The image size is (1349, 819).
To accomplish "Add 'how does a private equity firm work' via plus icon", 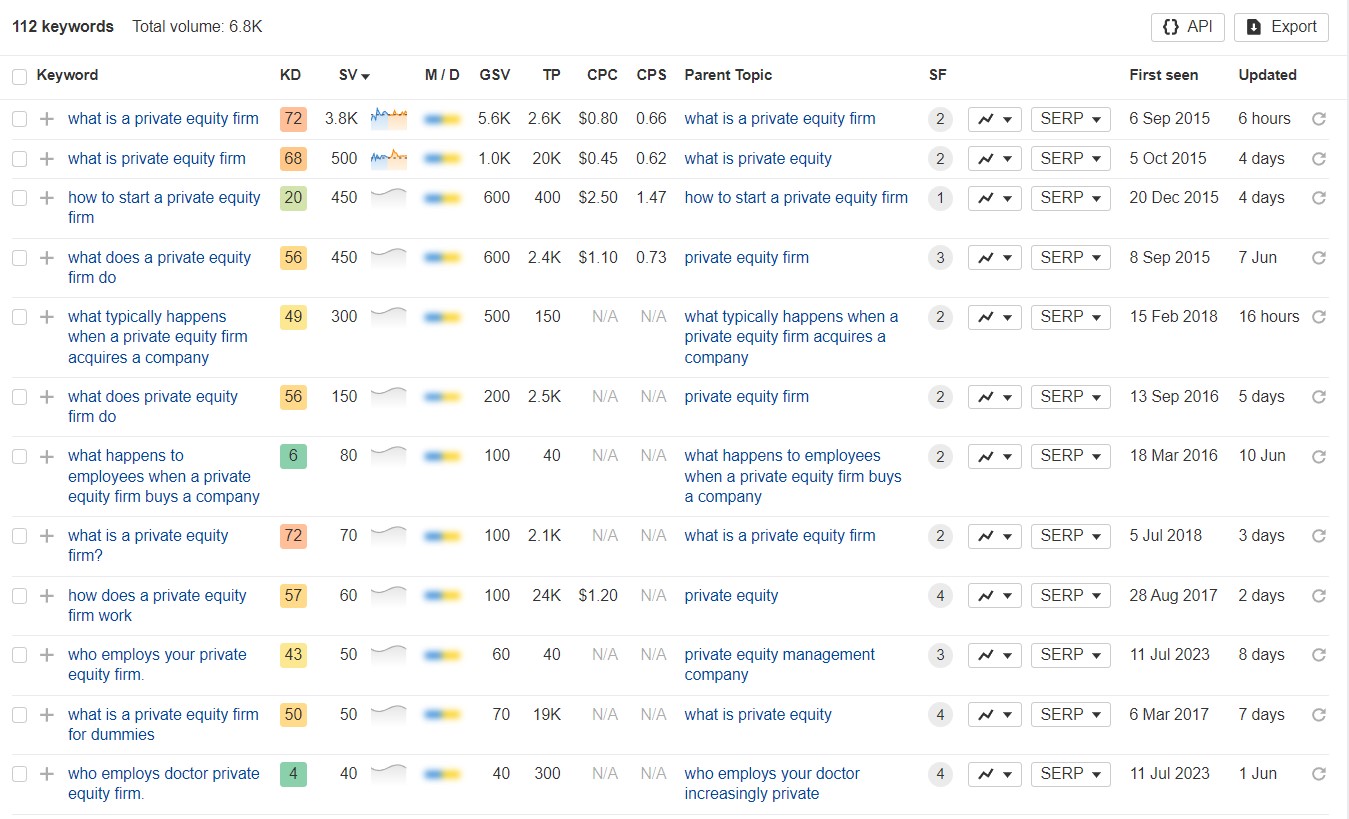I will pos(46,596).
